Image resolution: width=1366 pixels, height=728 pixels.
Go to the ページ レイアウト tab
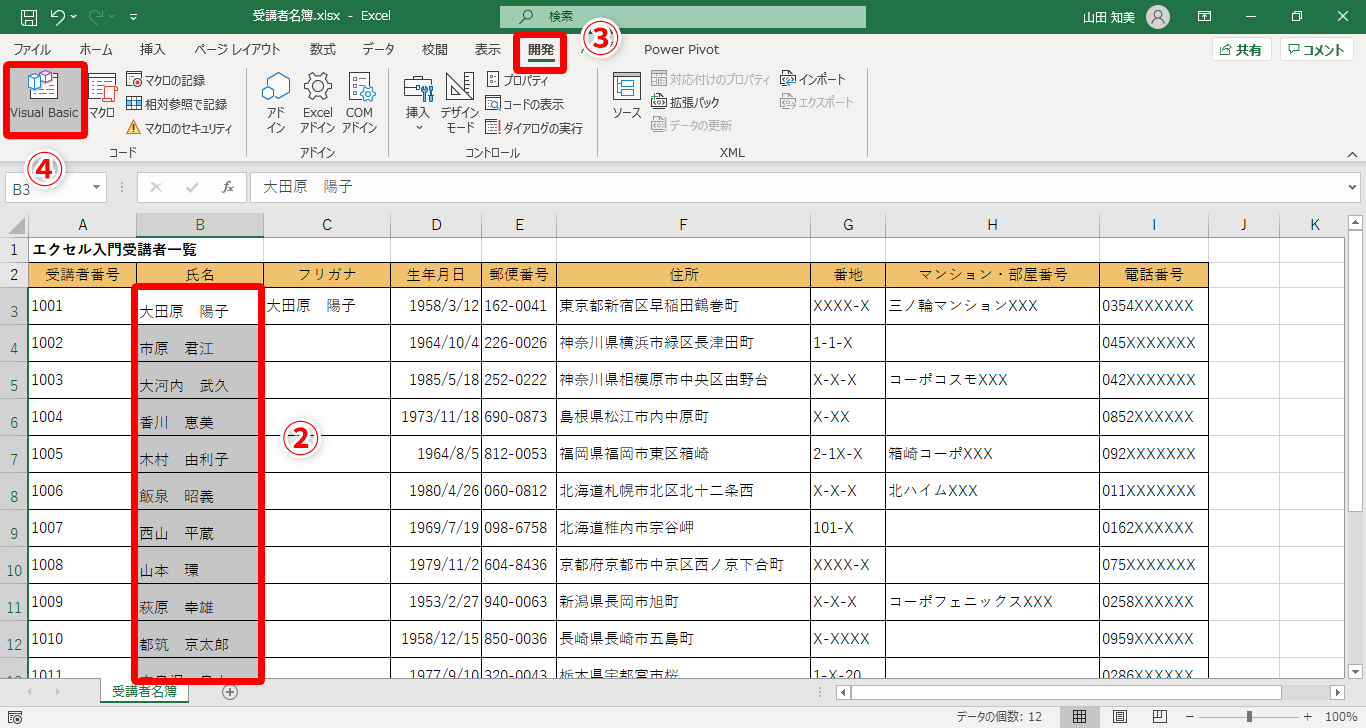(237, 49)
